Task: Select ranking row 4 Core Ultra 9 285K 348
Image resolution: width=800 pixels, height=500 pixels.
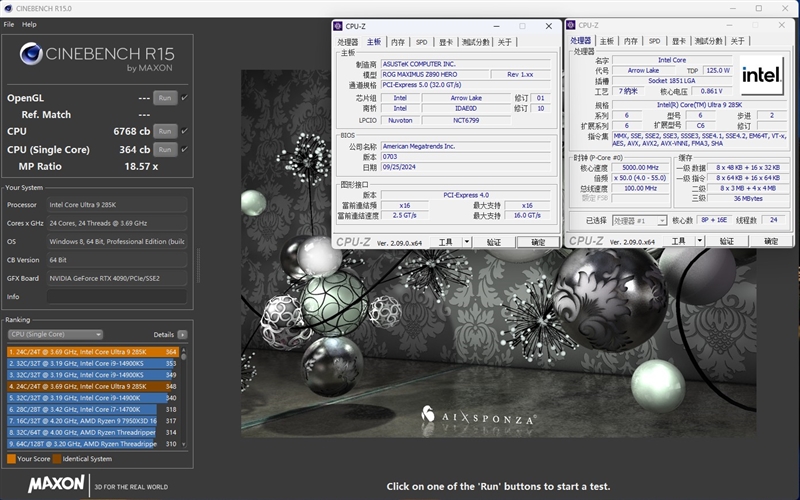Action: point(93,386)
